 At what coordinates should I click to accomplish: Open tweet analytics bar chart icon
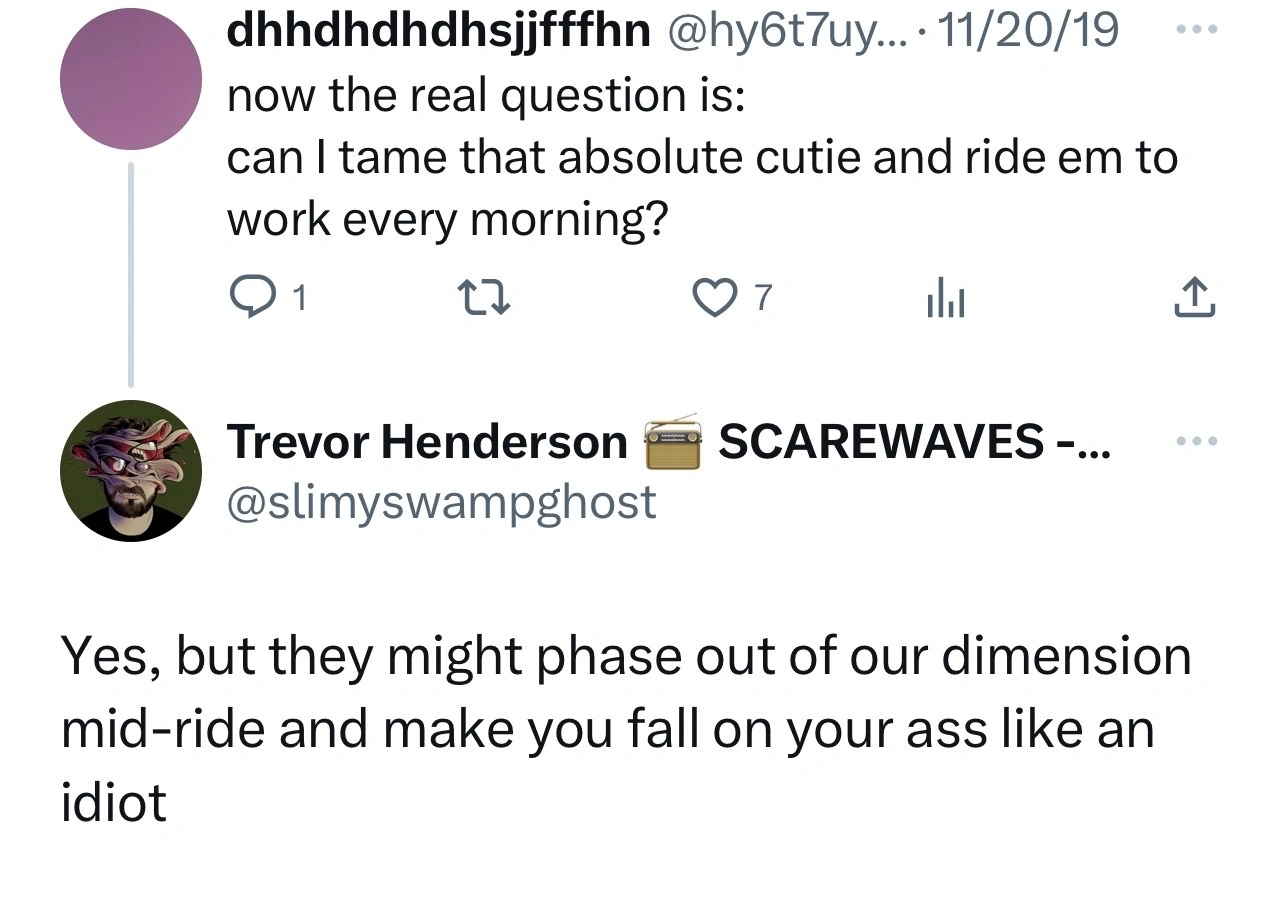click(x=944, y=296)
